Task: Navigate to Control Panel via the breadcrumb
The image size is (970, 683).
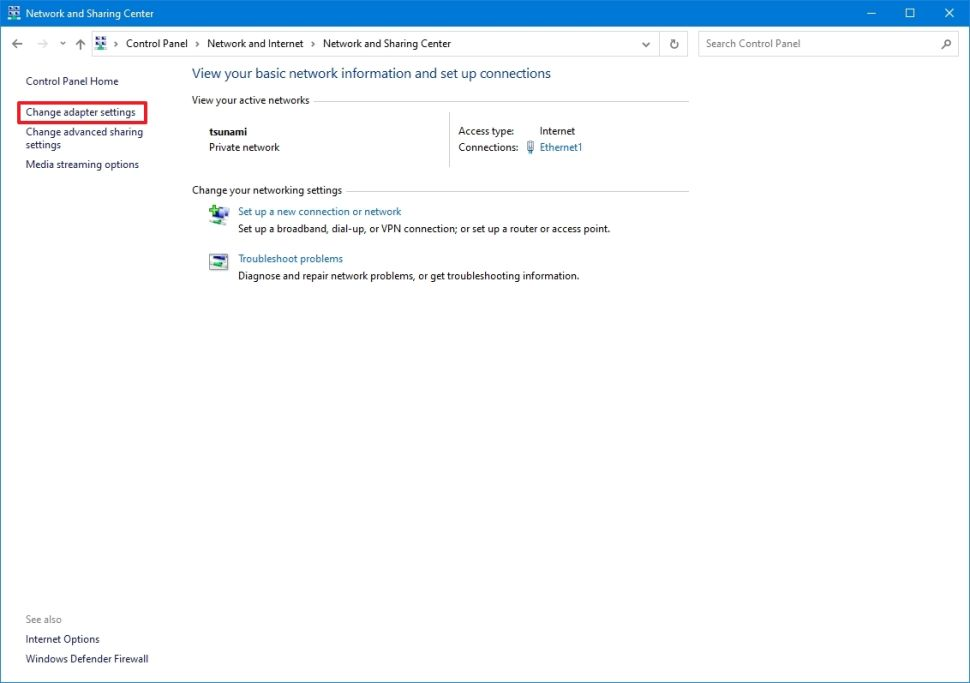Action: tap(157, 43)
